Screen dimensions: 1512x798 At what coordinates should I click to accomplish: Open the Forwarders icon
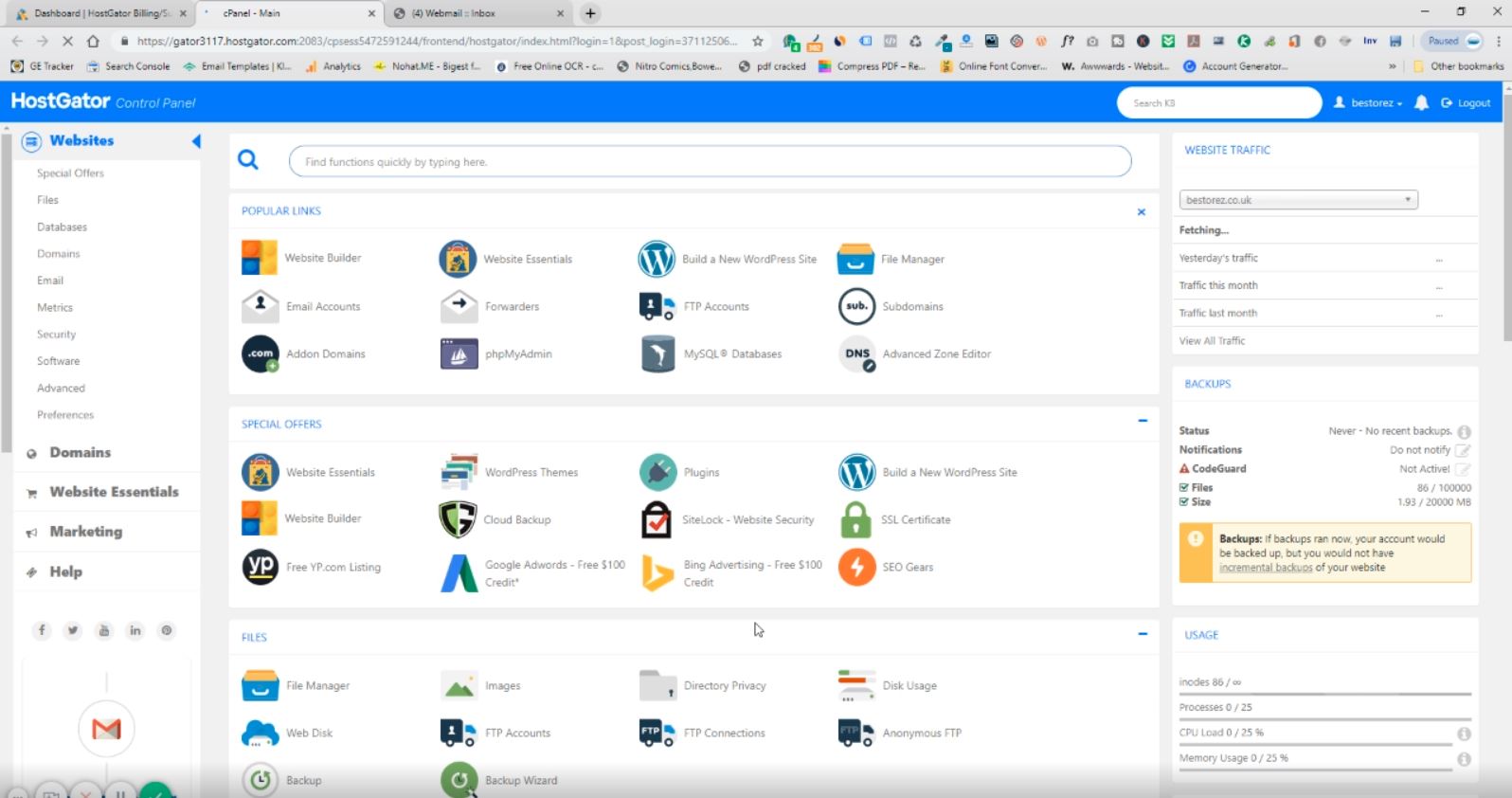point(459,306)
